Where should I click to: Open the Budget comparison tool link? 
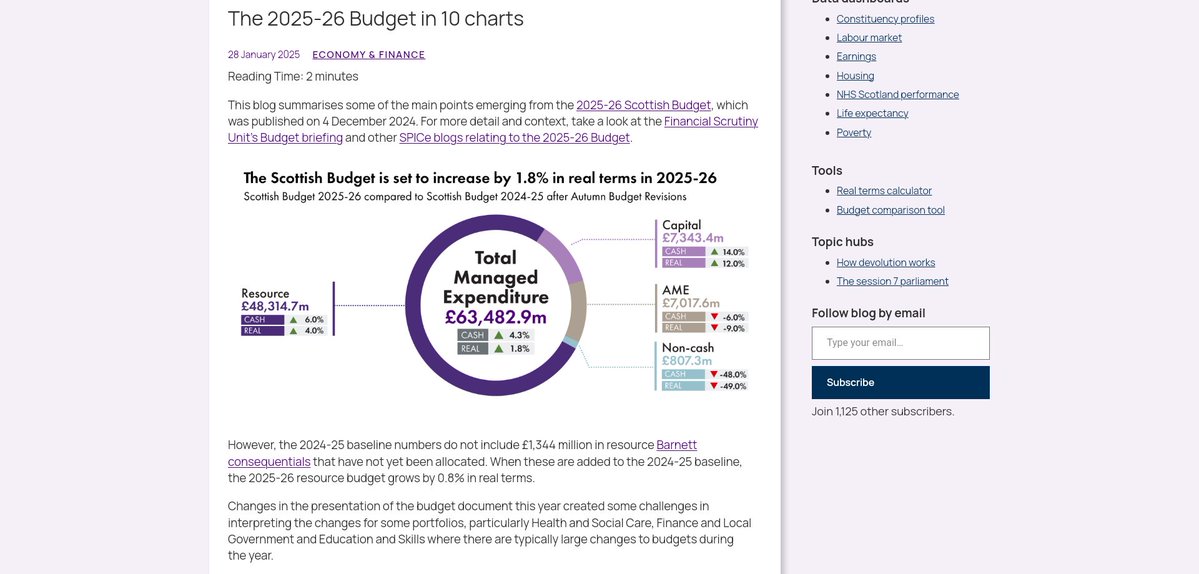(x=891, y=210)
